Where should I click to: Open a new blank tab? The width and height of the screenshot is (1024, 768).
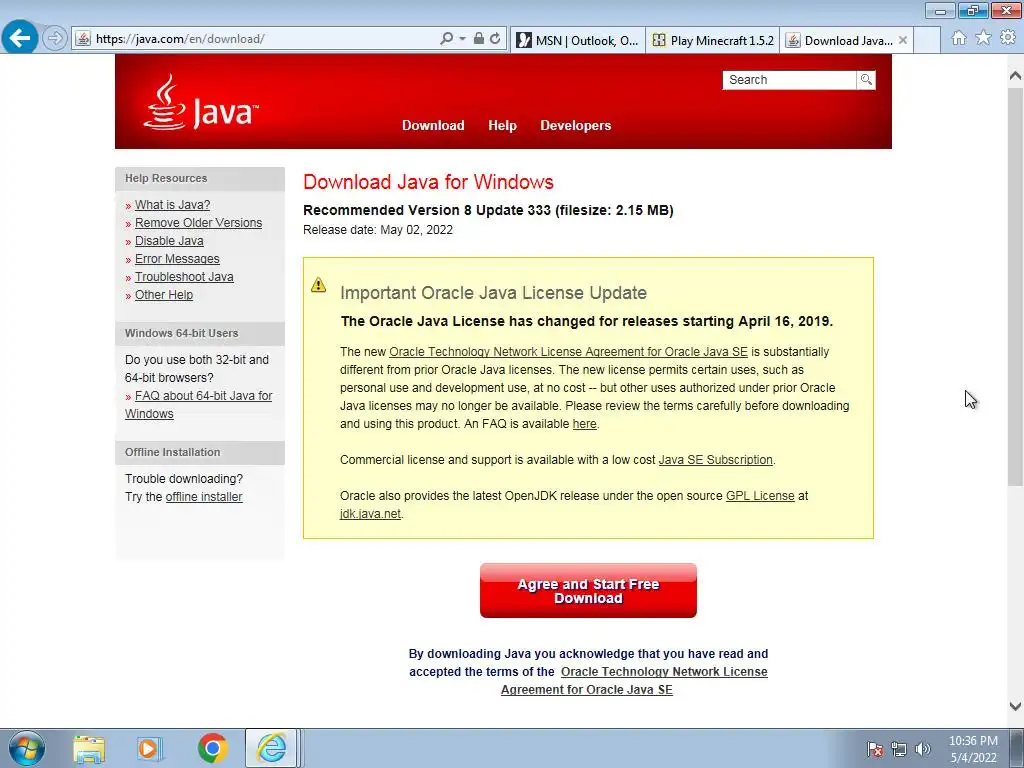click(927, 40)
